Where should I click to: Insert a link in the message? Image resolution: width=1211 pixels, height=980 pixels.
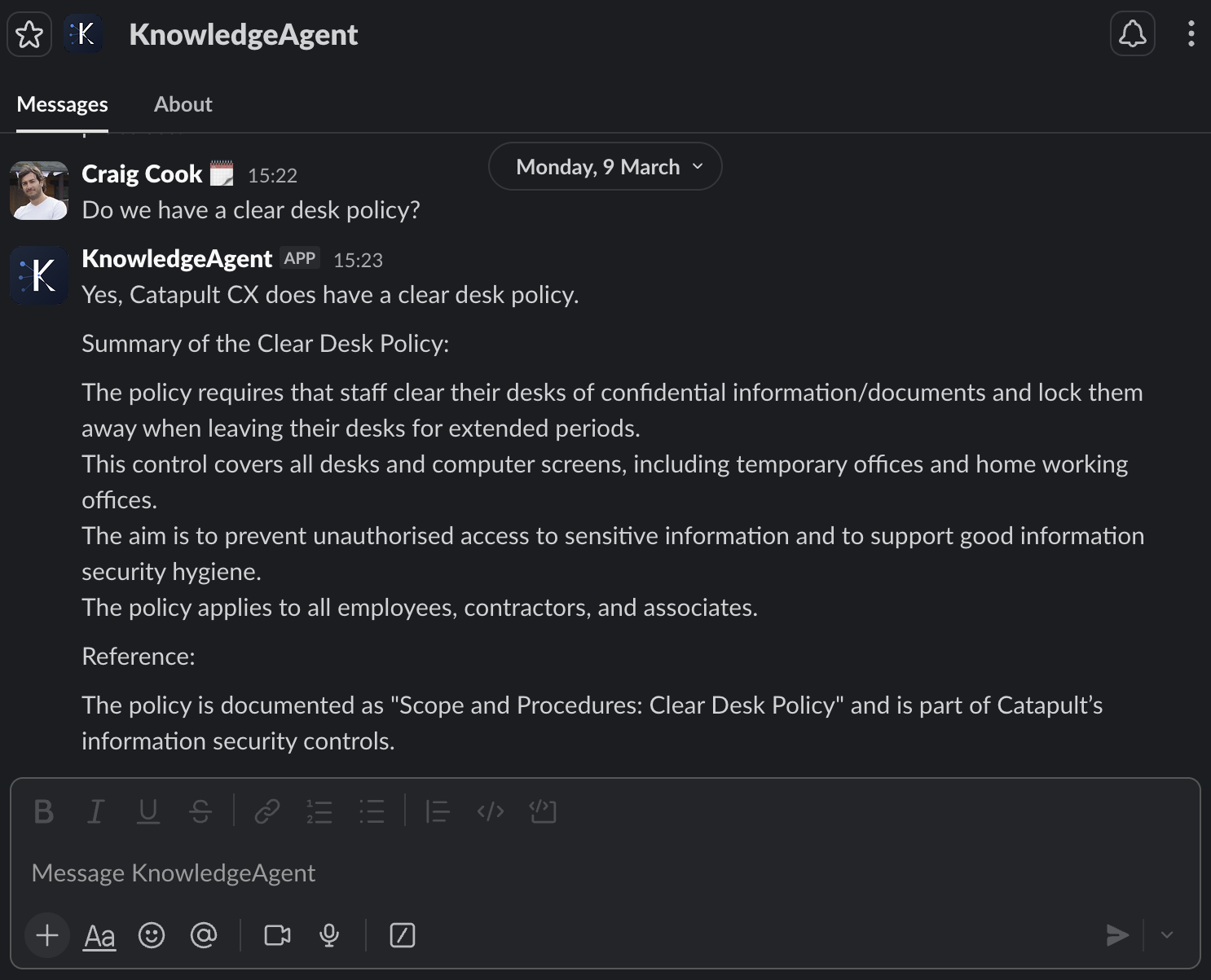tap(266, 811)
